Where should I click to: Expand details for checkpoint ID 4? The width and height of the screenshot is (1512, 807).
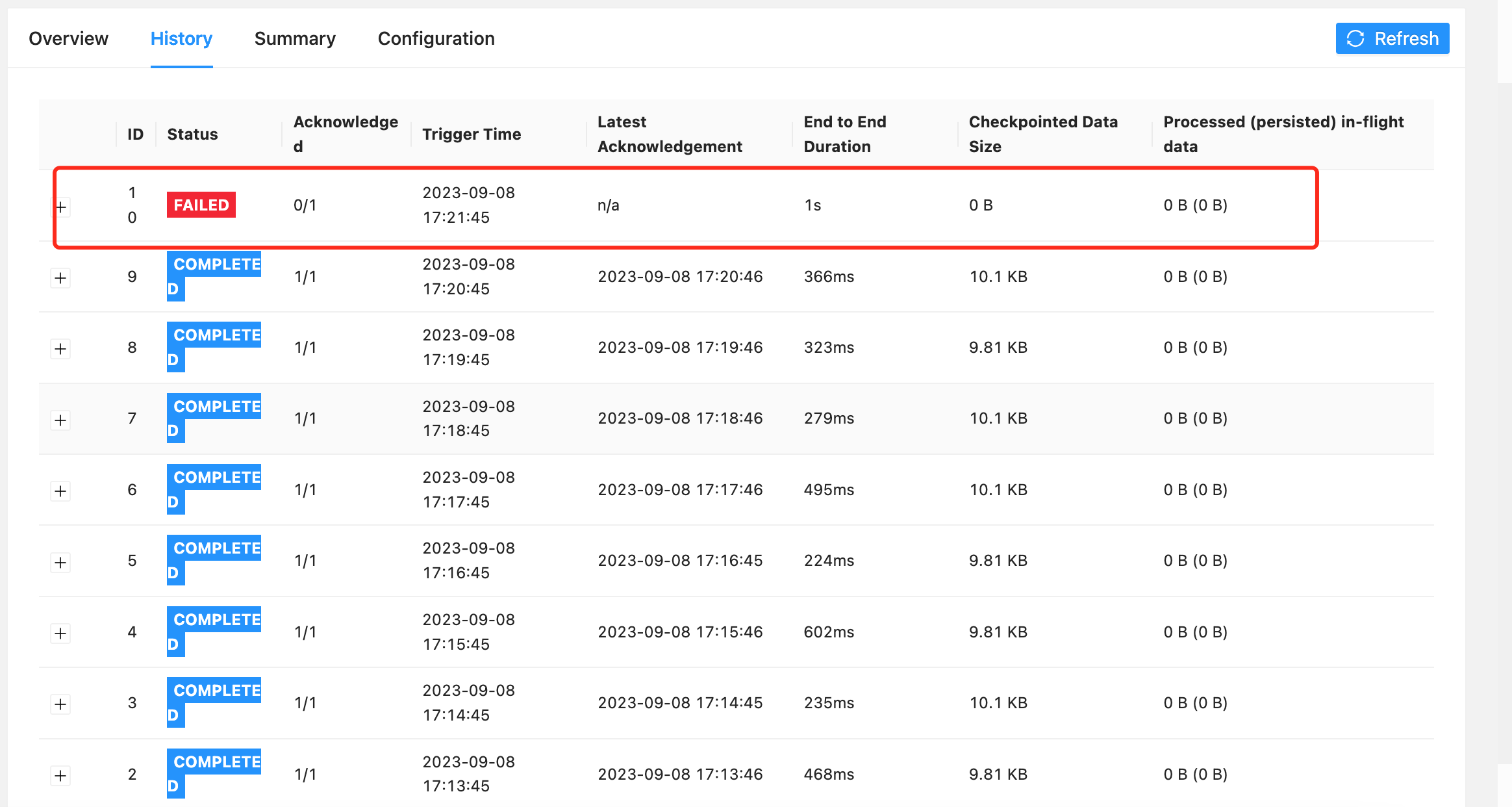60,634
